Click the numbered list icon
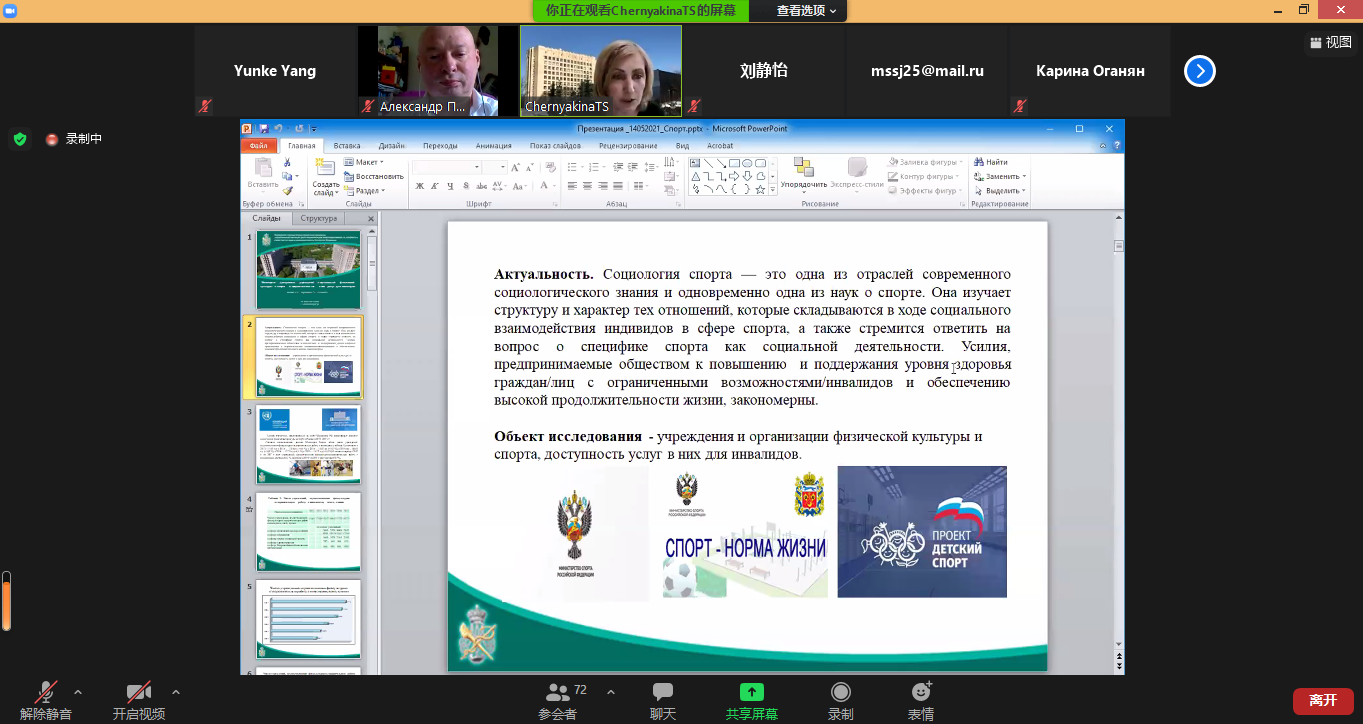 [x=594, y=167]
